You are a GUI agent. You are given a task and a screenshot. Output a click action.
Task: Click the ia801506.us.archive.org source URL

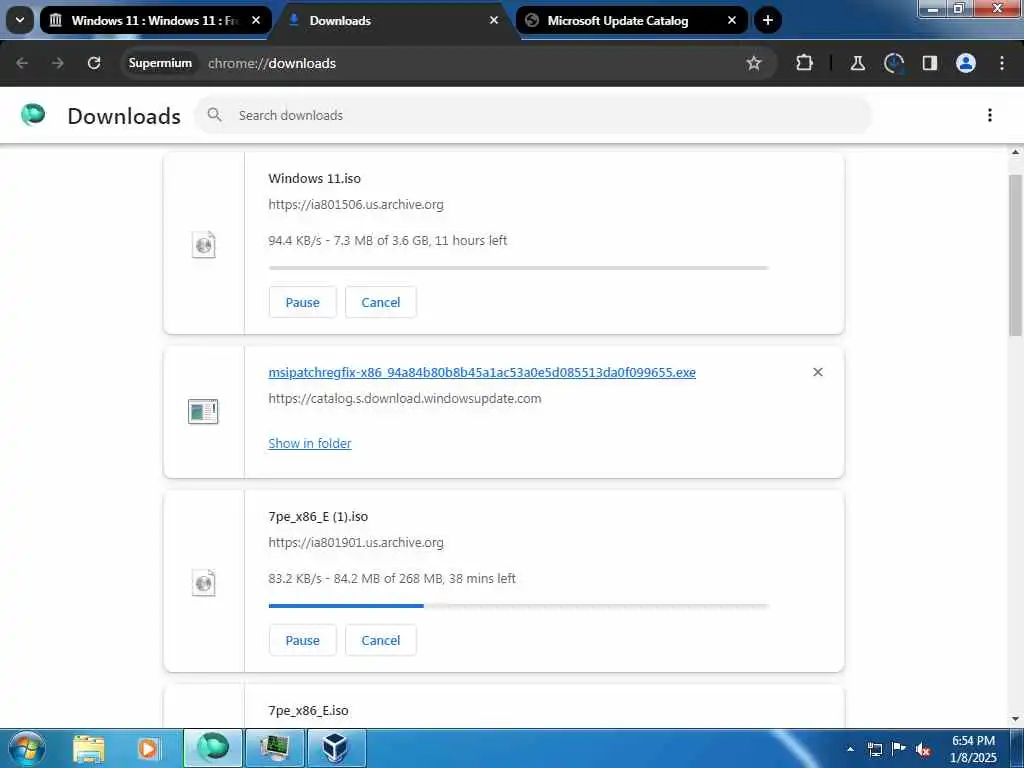[356, 204]
